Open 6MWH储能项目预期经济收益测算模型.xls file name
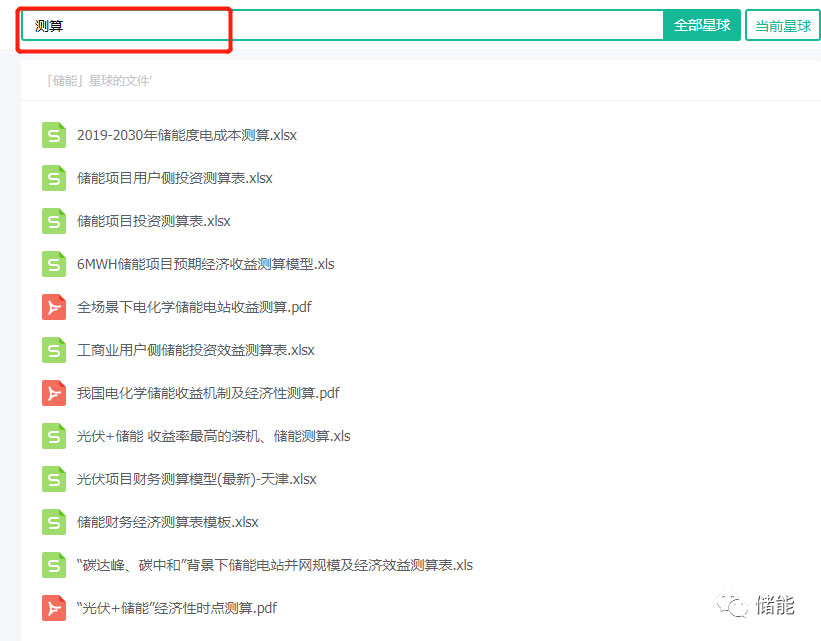Viewport: 821px width, 641px height. tap(205, 264)
